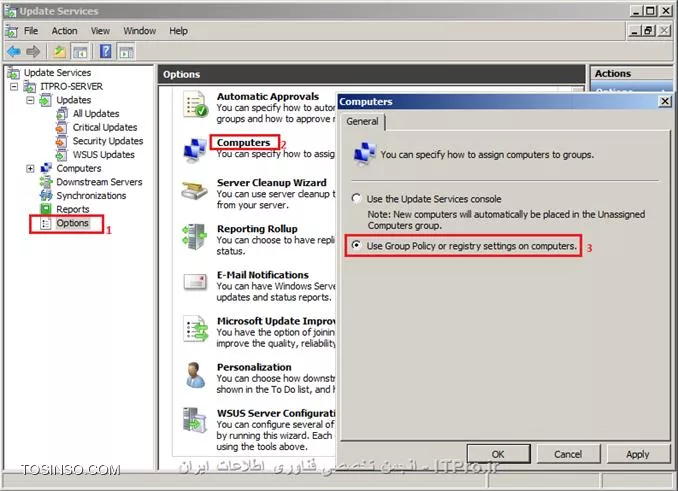678x491 pixels.
Task: Click the ITPRO-SERVER node icon
Action: (30, 86)
